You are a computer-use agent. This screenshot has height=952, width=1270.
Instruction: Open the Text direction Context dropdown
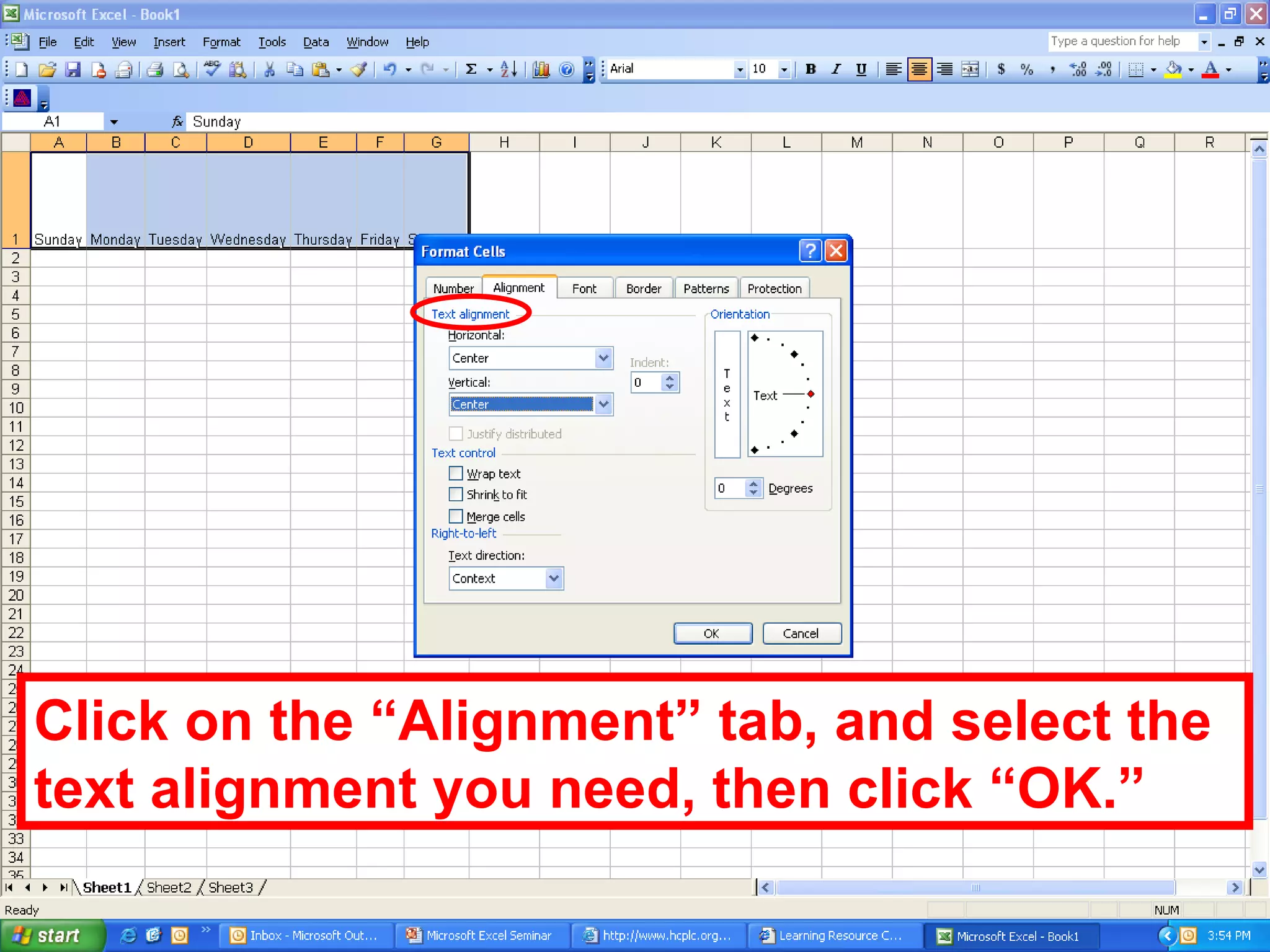(x=554, y=578)
